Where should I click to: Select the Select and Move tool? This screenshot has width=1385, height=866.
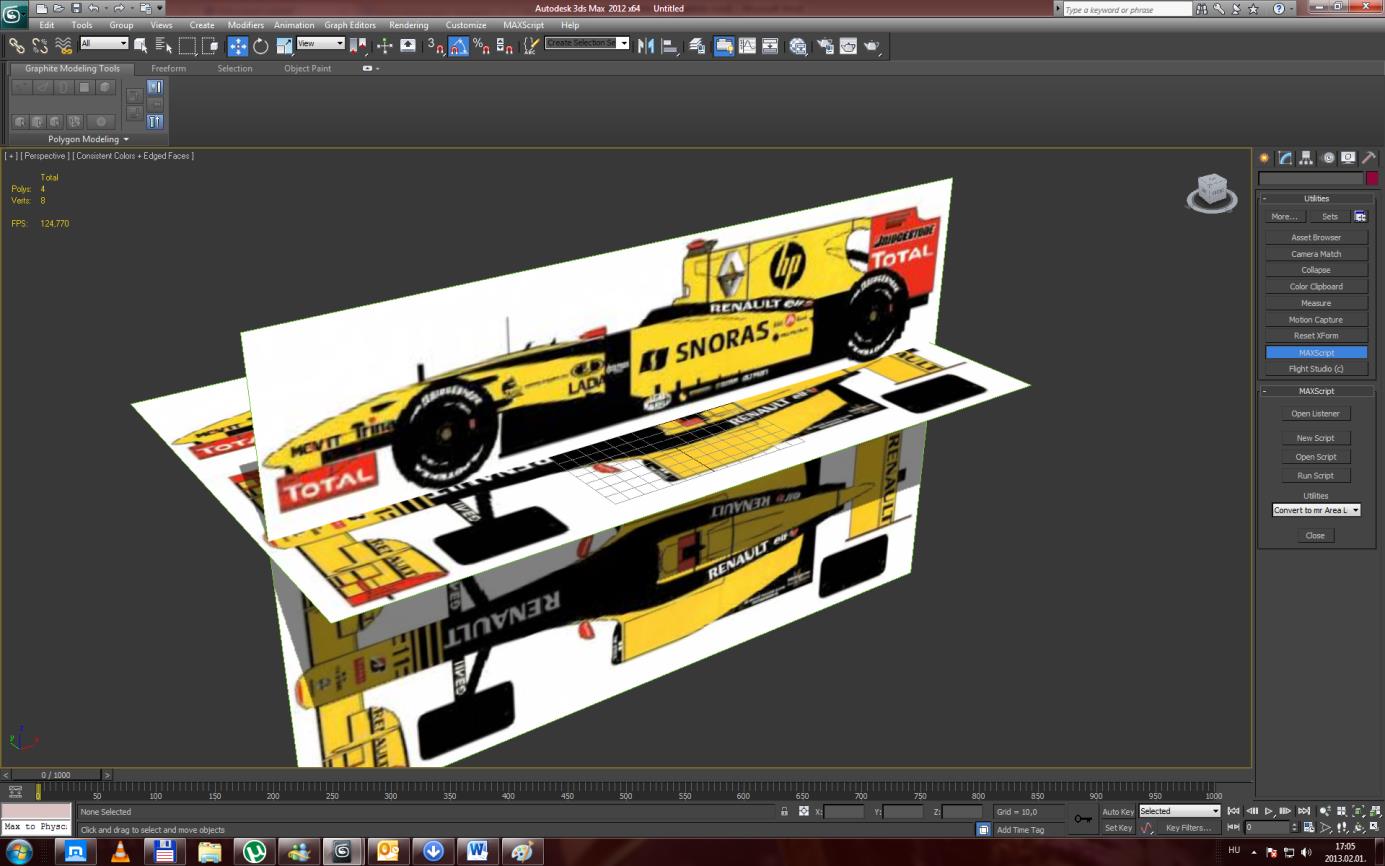click(x=237, y=45)
